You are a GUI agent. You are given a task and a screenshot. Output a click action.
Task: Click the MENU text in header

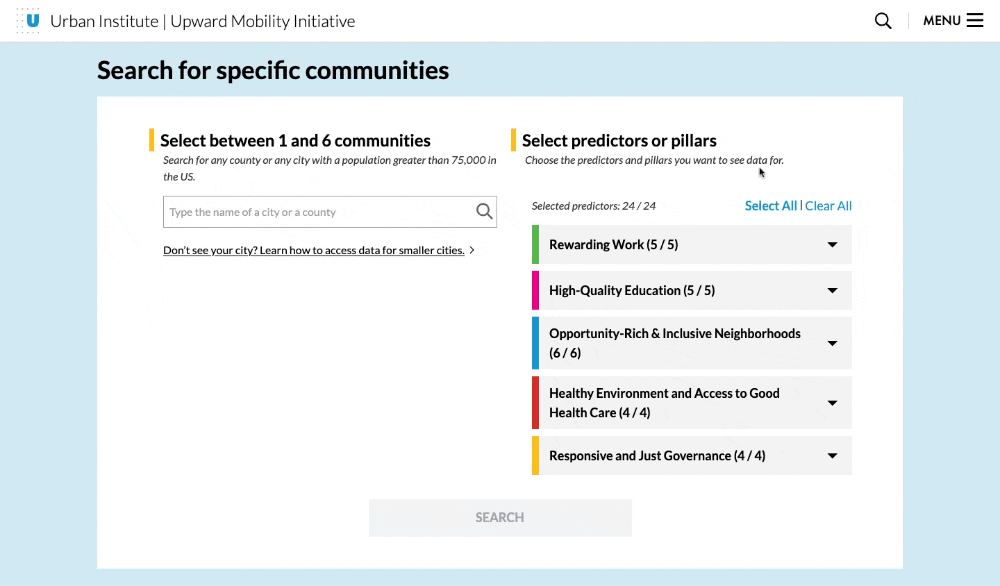941,21
